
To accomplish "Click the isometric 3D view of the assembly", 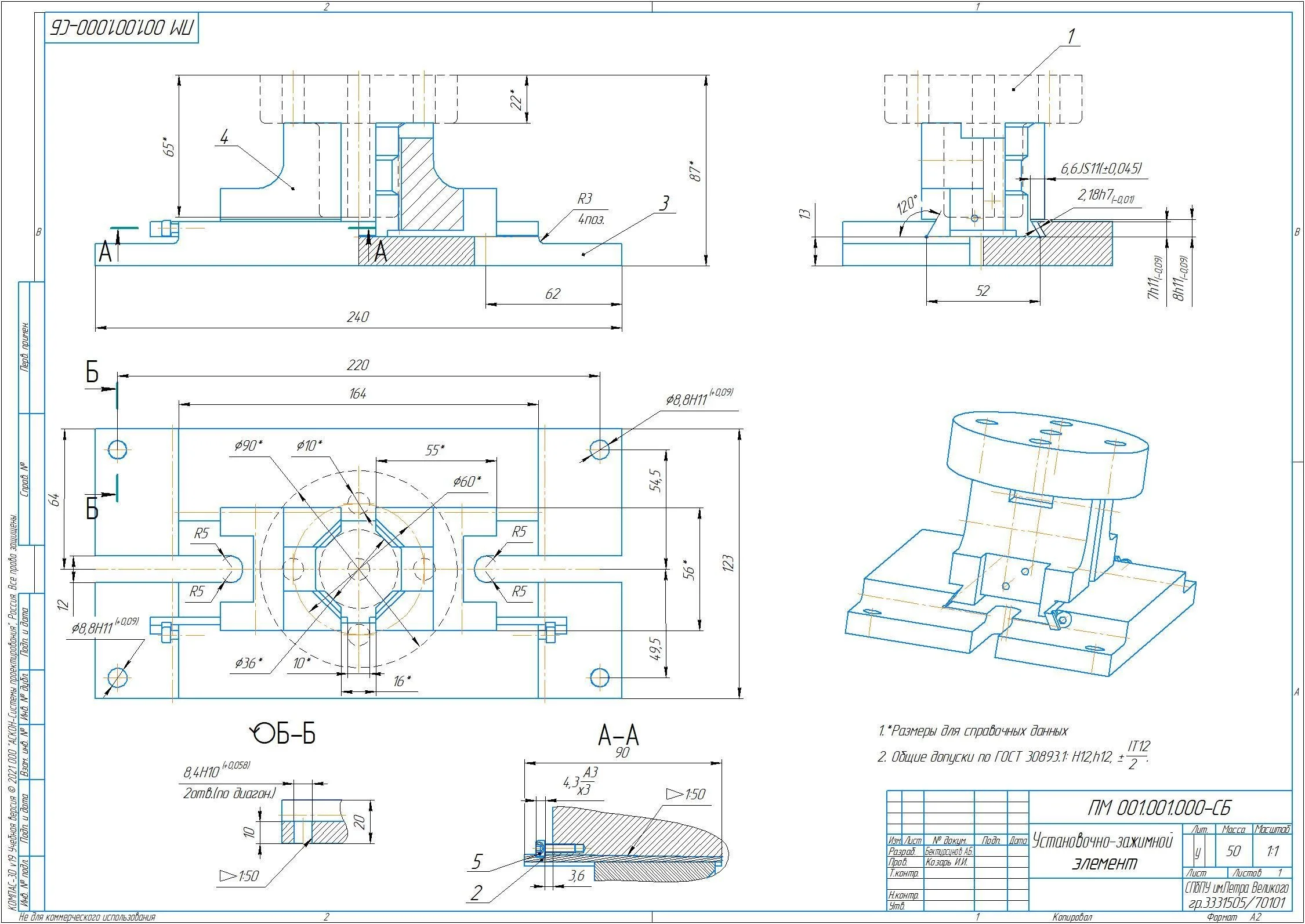I will 1021,544.
